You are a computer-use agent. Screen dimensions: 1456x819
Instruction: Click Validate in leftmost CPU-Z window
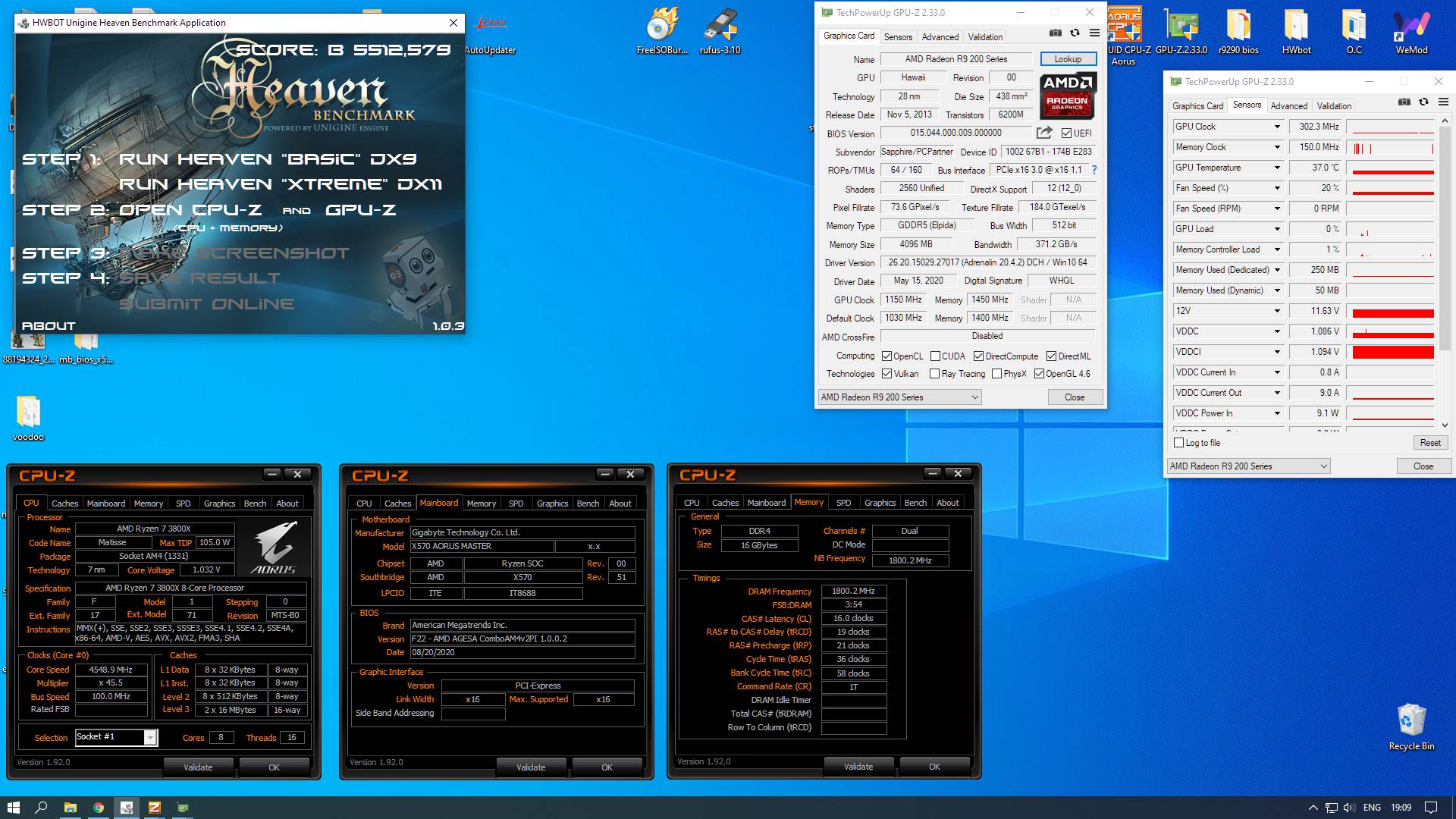pos(198,767)
